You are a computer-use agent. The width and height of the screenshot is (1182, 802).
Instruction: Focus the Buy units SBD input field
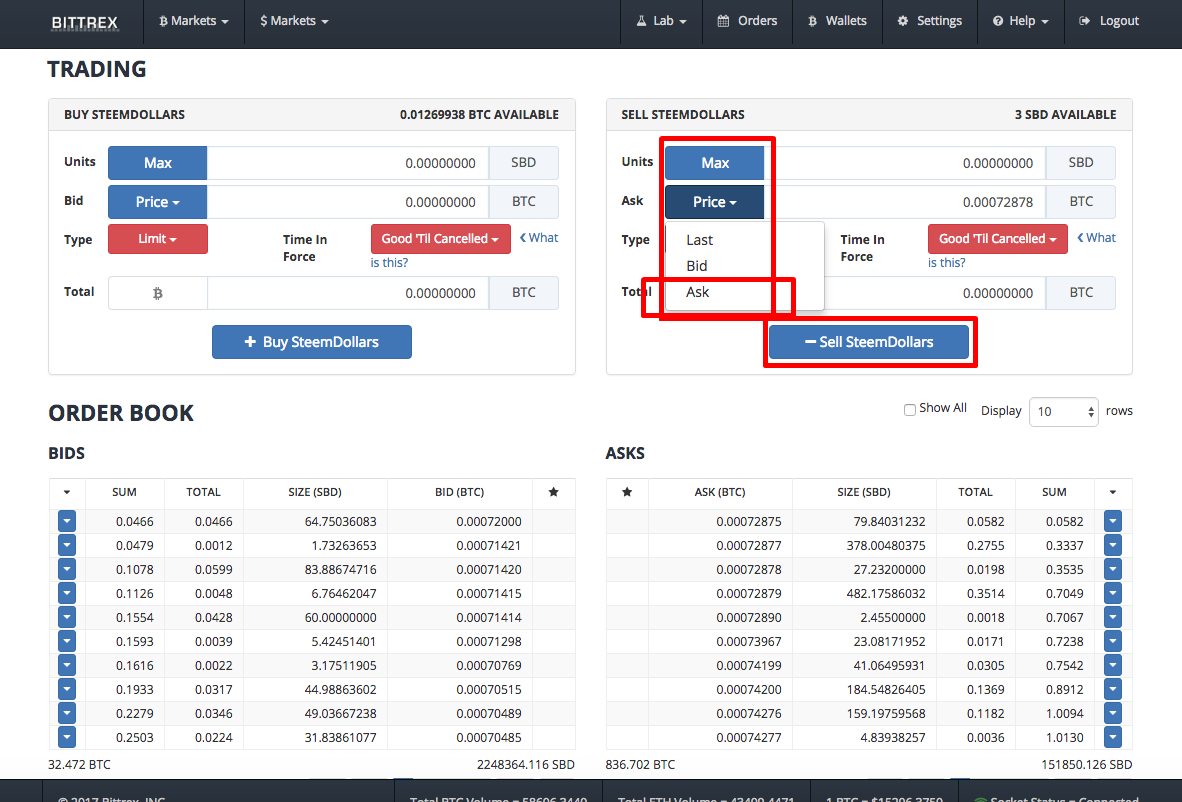(x=348, y=163)
